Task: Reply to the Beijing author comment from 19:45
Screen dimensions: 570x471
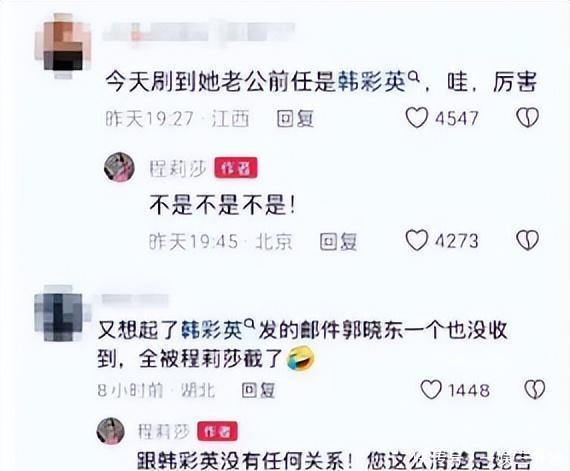Action: [338, 241]
